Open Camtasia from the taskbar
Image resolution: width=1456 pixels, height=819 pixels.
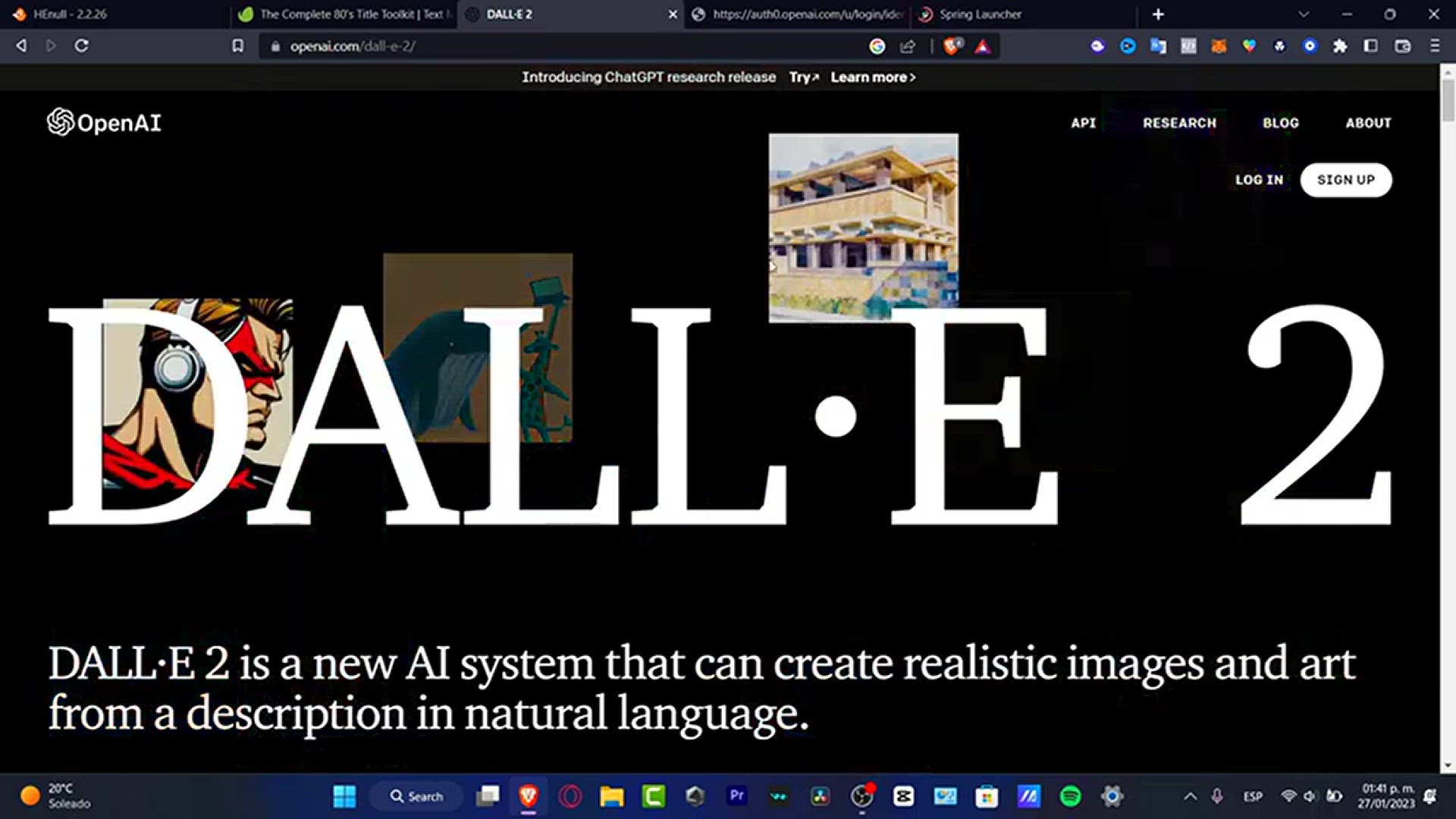(x=654, y=796)
